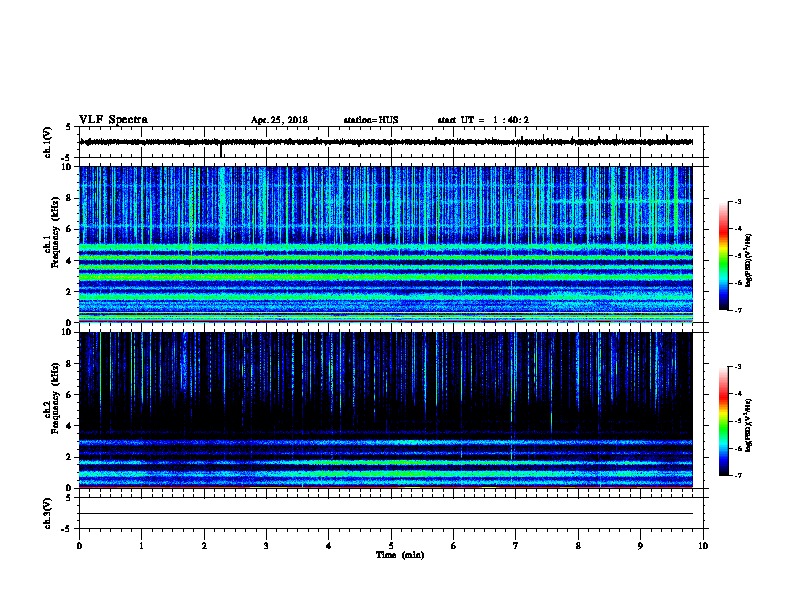Click the "4" kHz tick on ch.2 frequency axis
The width and height of the screenshot is (792, 612).
pos(69,426)
